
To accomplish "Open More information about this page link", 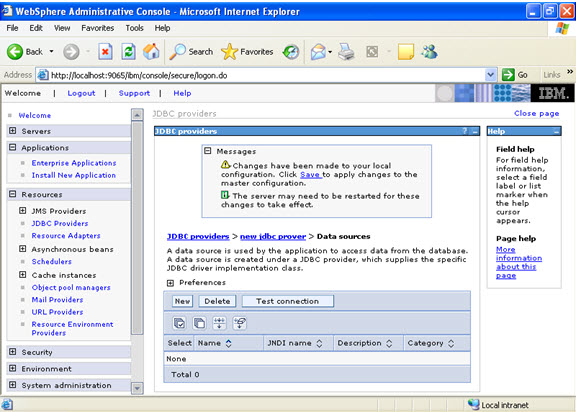I will click(519, 262).
